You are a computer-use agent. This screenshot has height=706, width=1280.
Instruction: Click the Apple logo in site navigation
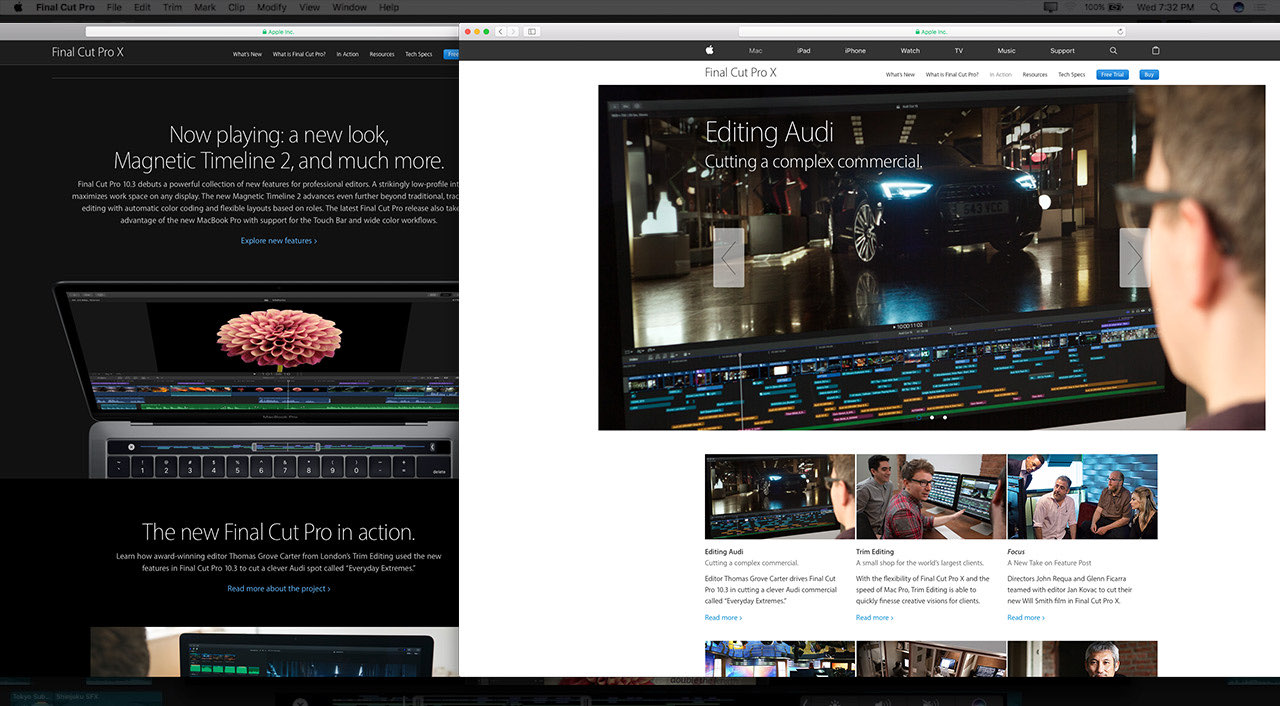pyautogui.click(x=709, y=50)
